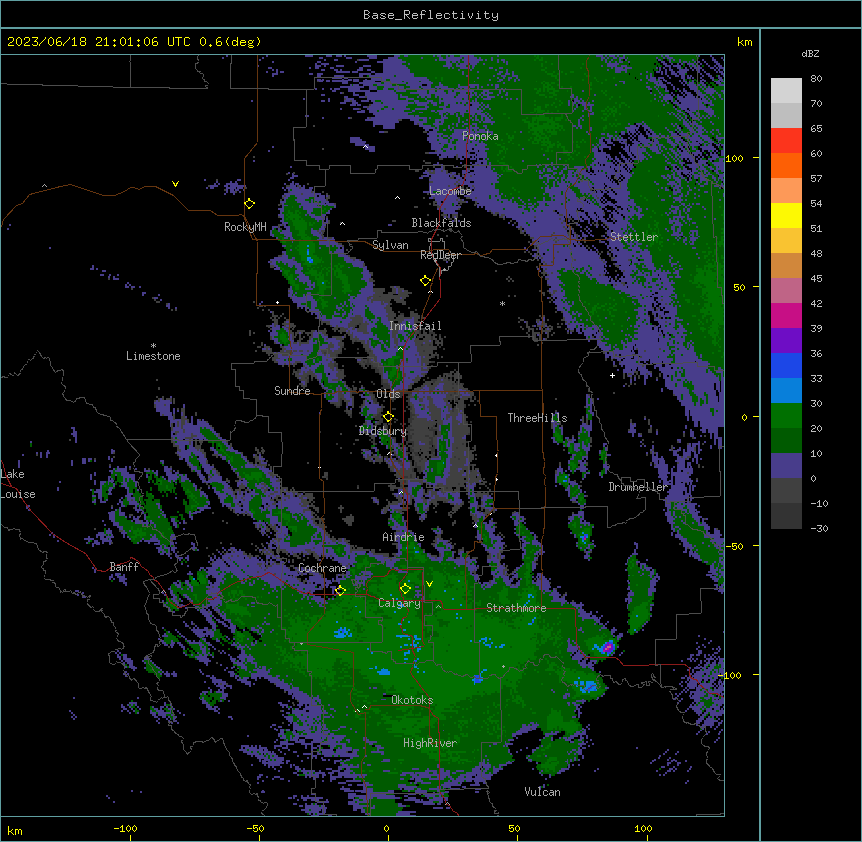862x842 pixels.
Task: Click the yellow V marker northeast of Calgary
Action: tap(429, 584)
